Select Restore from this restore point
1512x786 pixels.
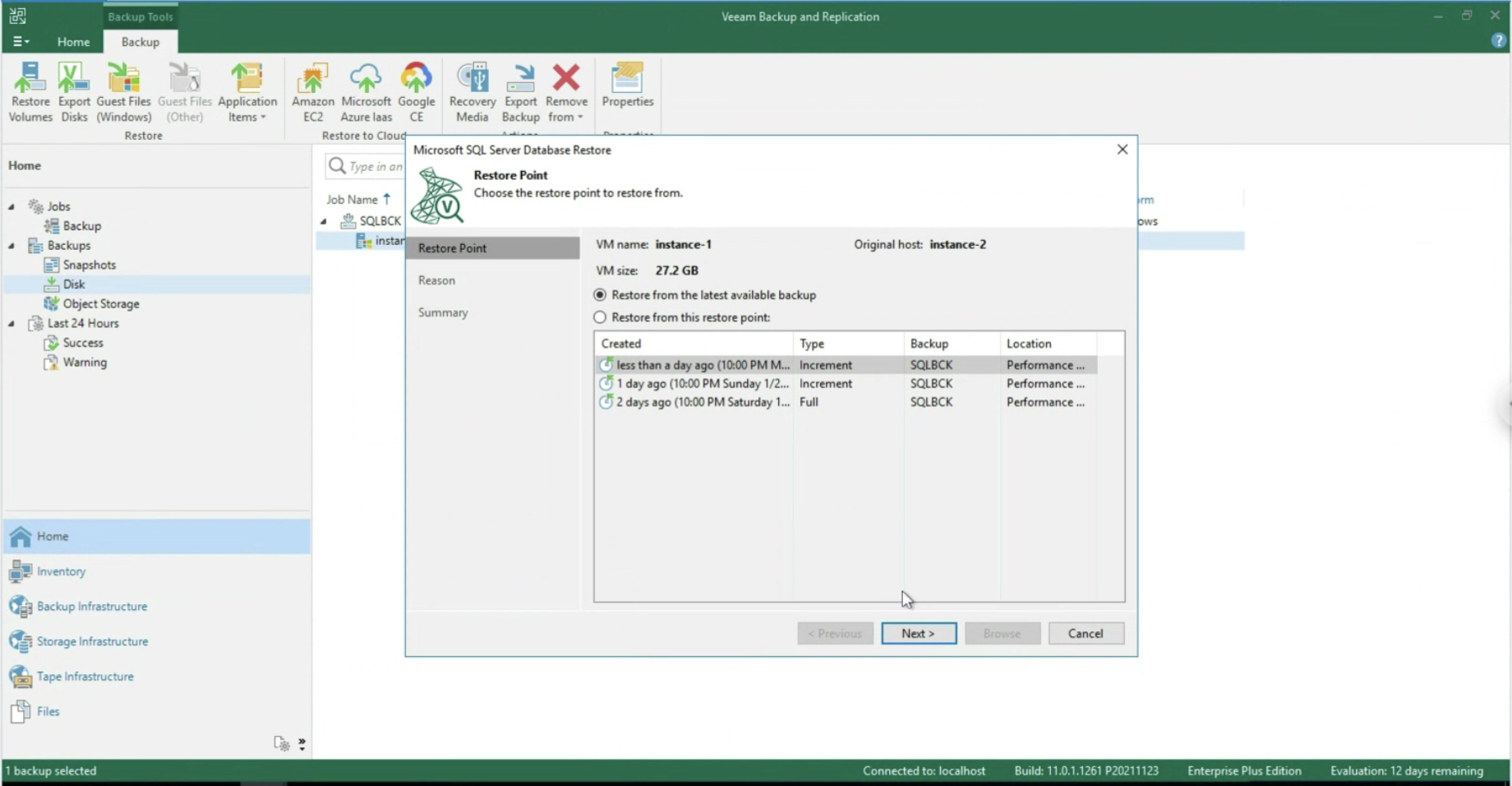pyautogui.click(x=682, y=317)
